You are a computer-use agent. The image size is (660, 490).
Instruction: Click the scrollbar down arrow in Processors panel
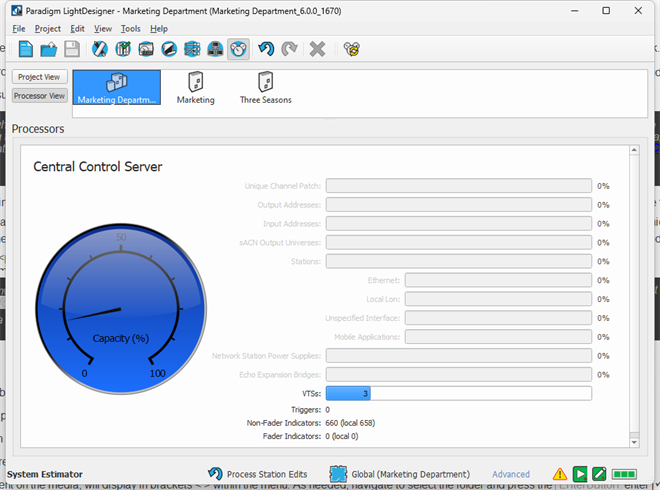[634, 442]
